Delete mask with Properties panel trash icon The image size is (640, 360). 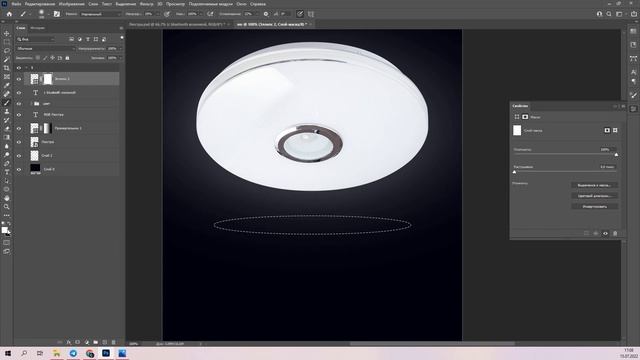point(615,233)
